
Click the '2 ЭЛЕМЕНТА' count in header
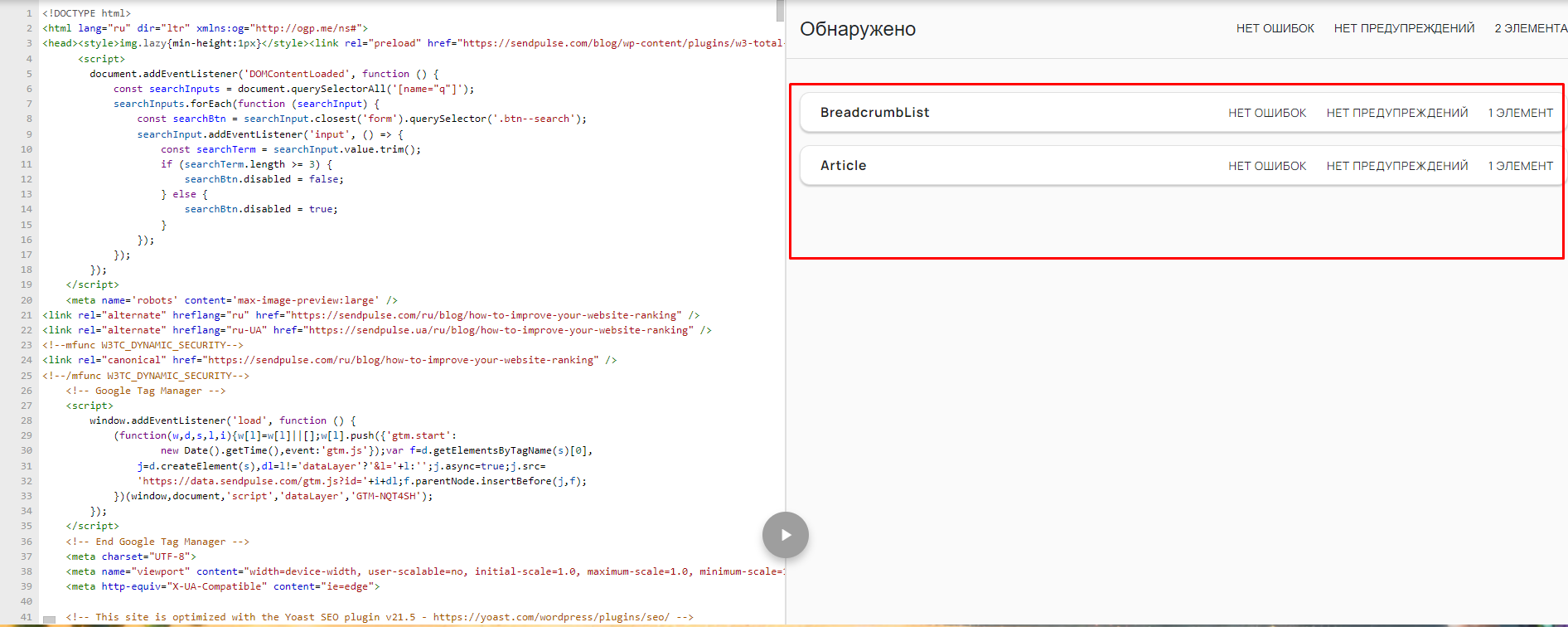(x=1530, y=28)
